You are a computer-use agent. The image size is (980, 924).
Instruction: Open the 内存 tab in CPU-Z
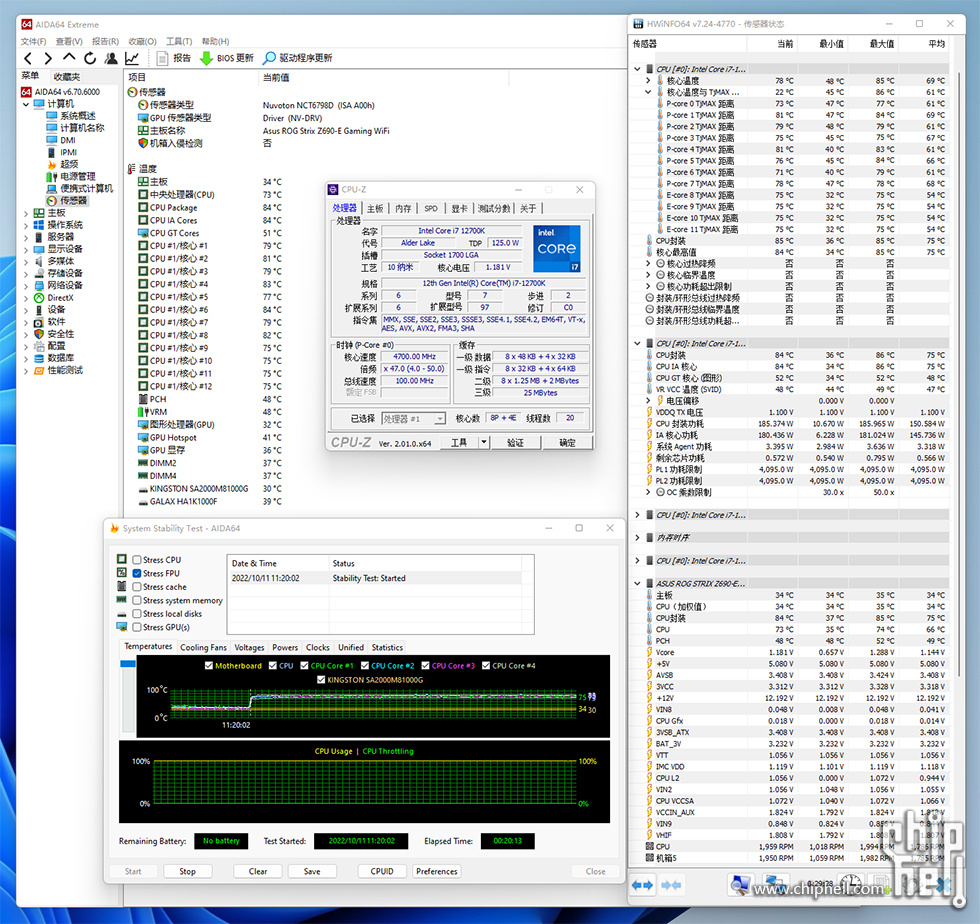(403, 208)
